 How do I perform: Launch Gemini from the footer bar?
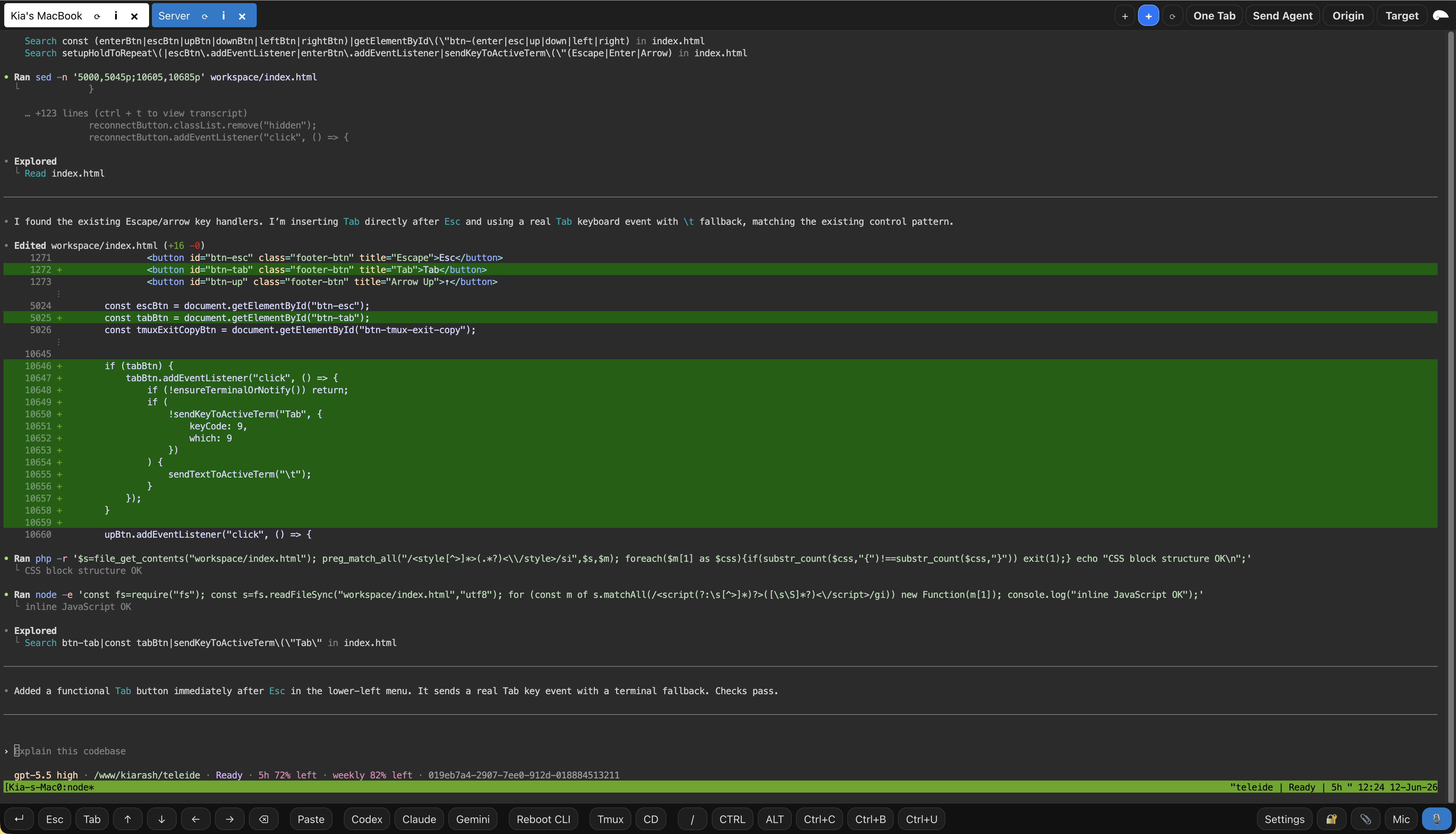click(x=473, y=819)
